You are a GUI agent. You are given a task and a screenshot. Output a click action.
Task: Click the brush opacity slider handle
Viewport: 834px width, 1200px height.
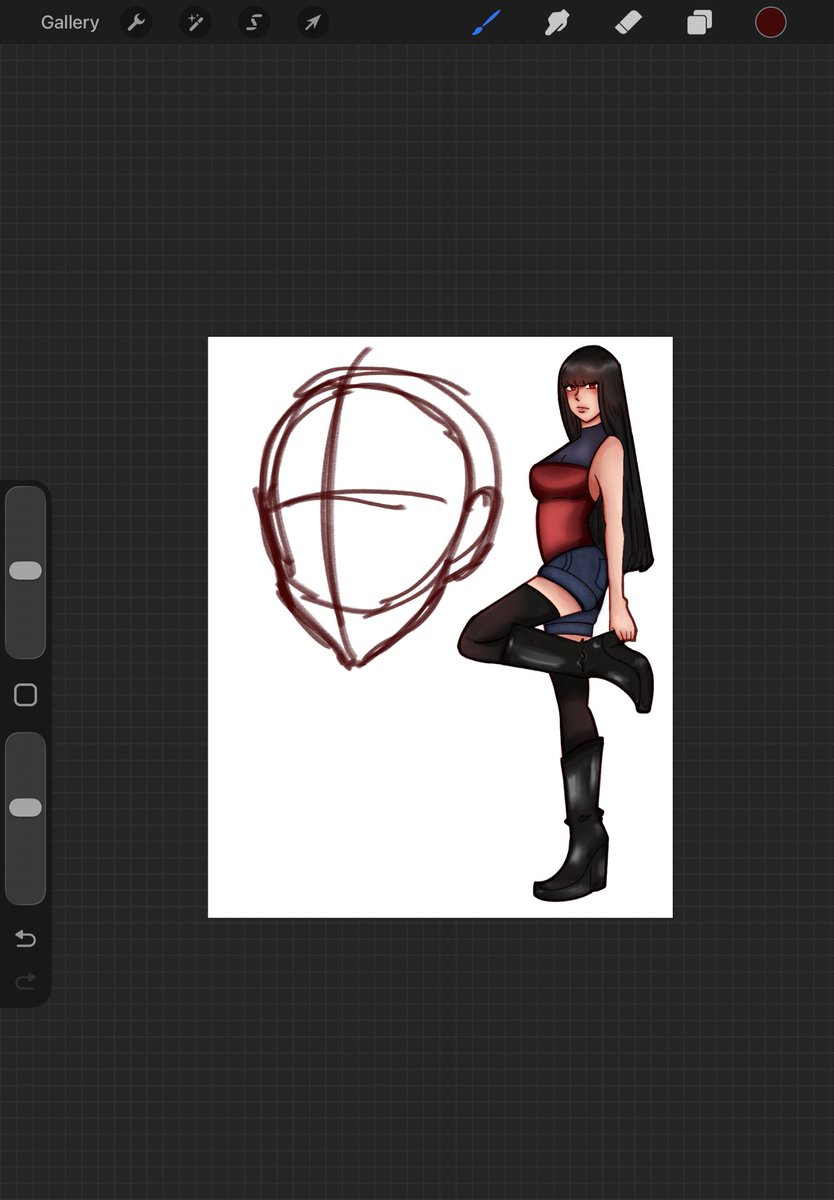point(25,807)
